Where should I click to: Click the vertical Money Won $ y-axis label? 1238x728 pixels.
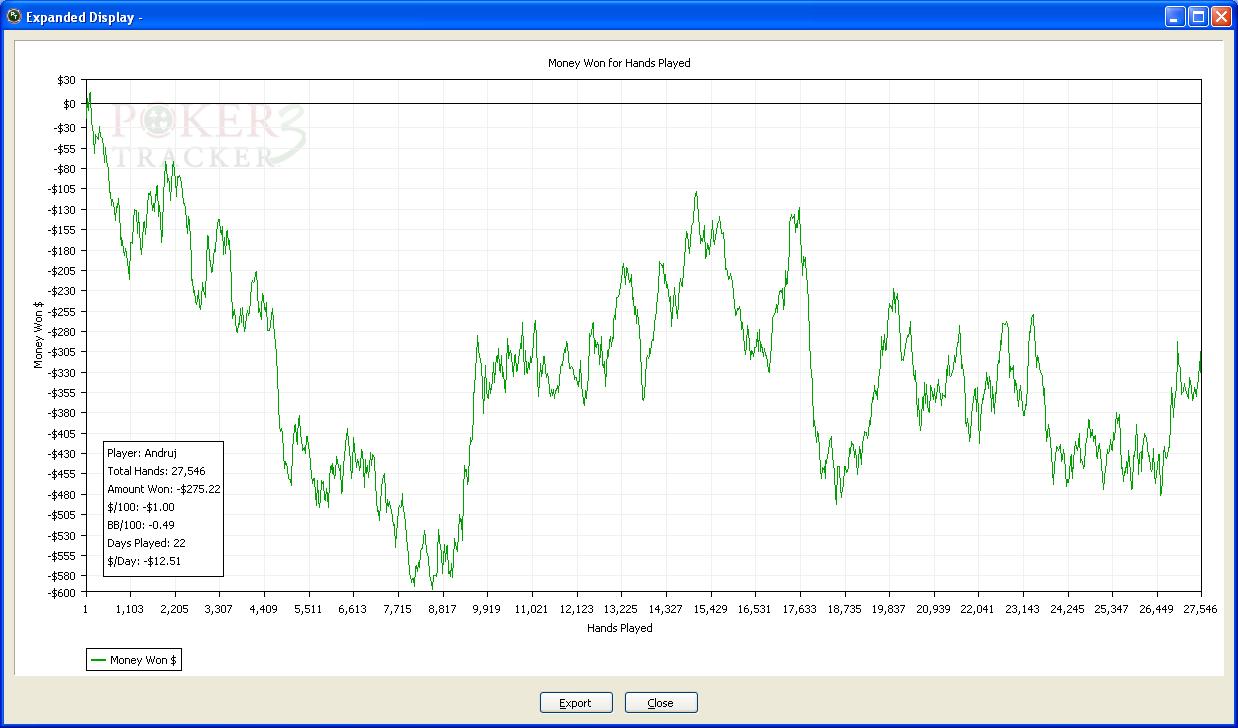pyautogui.click(x=39, y=335)
